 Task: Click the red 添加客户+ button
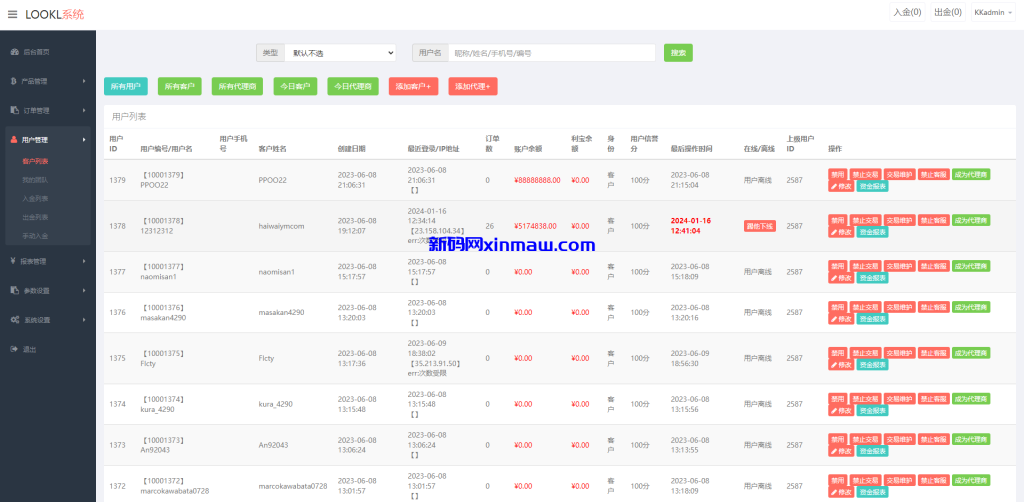(413, 87)
